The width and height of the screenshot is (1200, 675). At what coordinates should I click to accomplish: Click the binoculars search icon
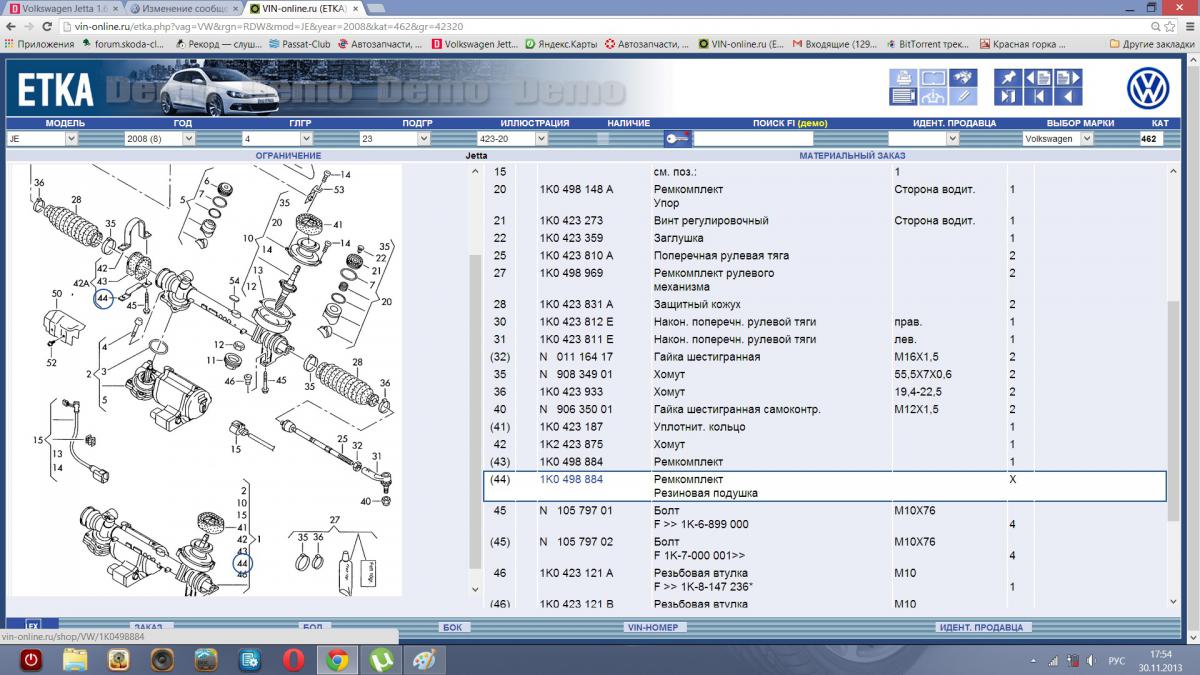click(963, 78)
